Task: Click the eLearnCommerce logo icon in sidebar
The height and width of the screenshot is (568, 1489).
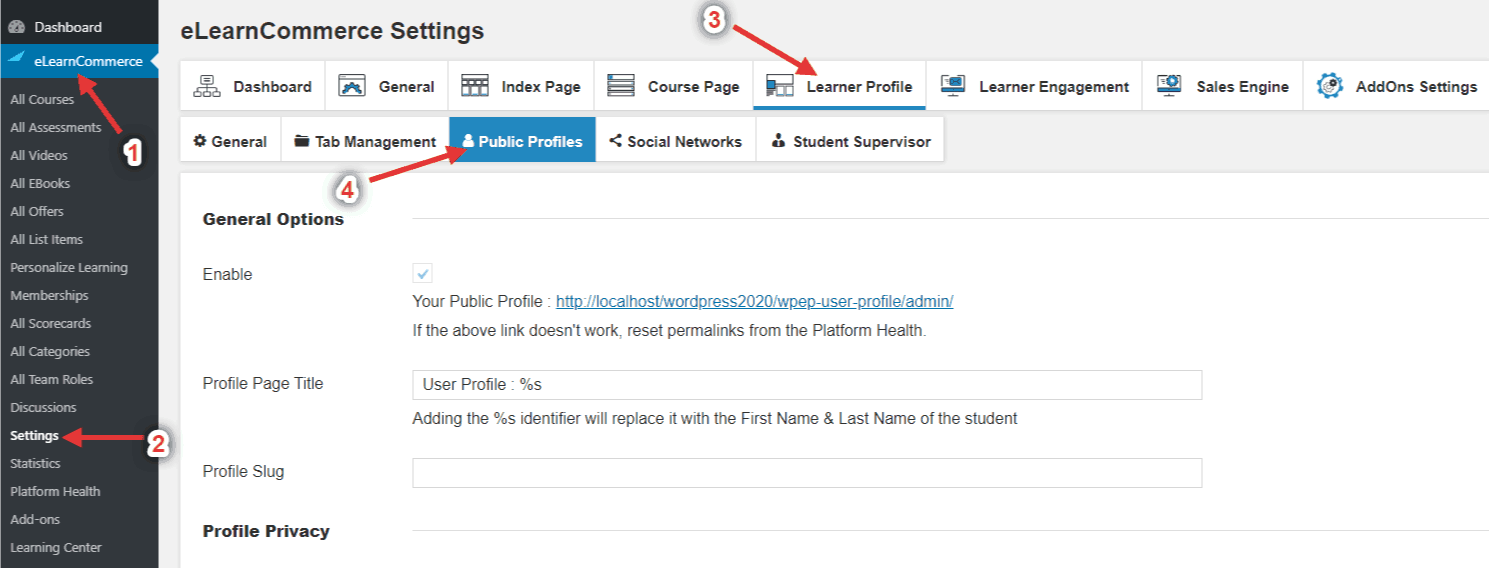Action: [x=16, y=61]
